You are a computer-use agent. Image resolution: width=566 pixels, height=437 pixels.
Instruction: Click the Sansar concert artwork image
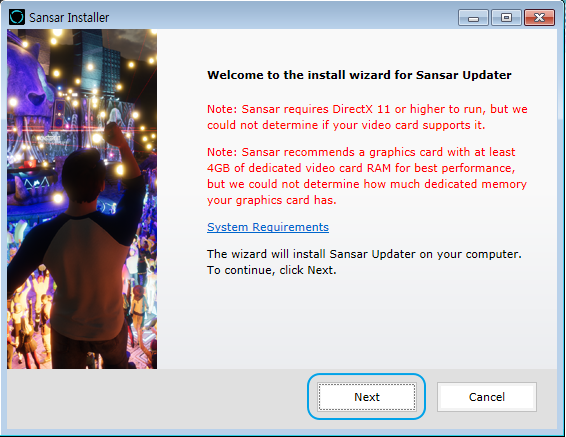click(x=82, y=199)
